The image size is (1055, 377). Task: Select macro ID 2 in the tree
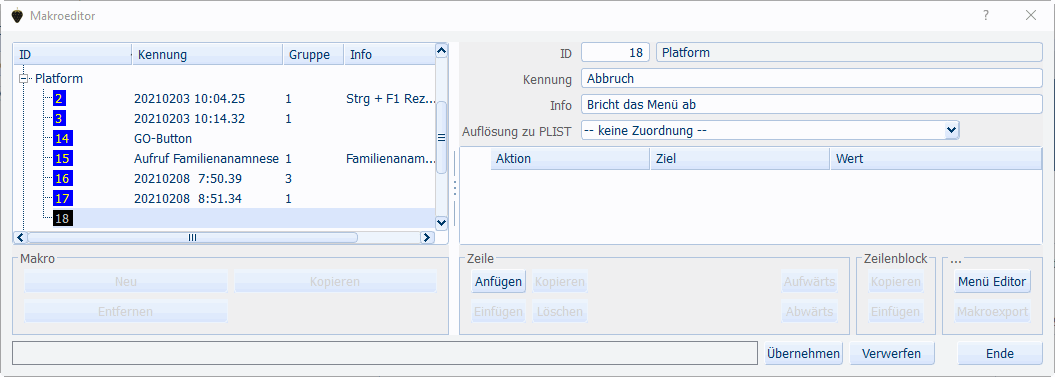point(59,99)
